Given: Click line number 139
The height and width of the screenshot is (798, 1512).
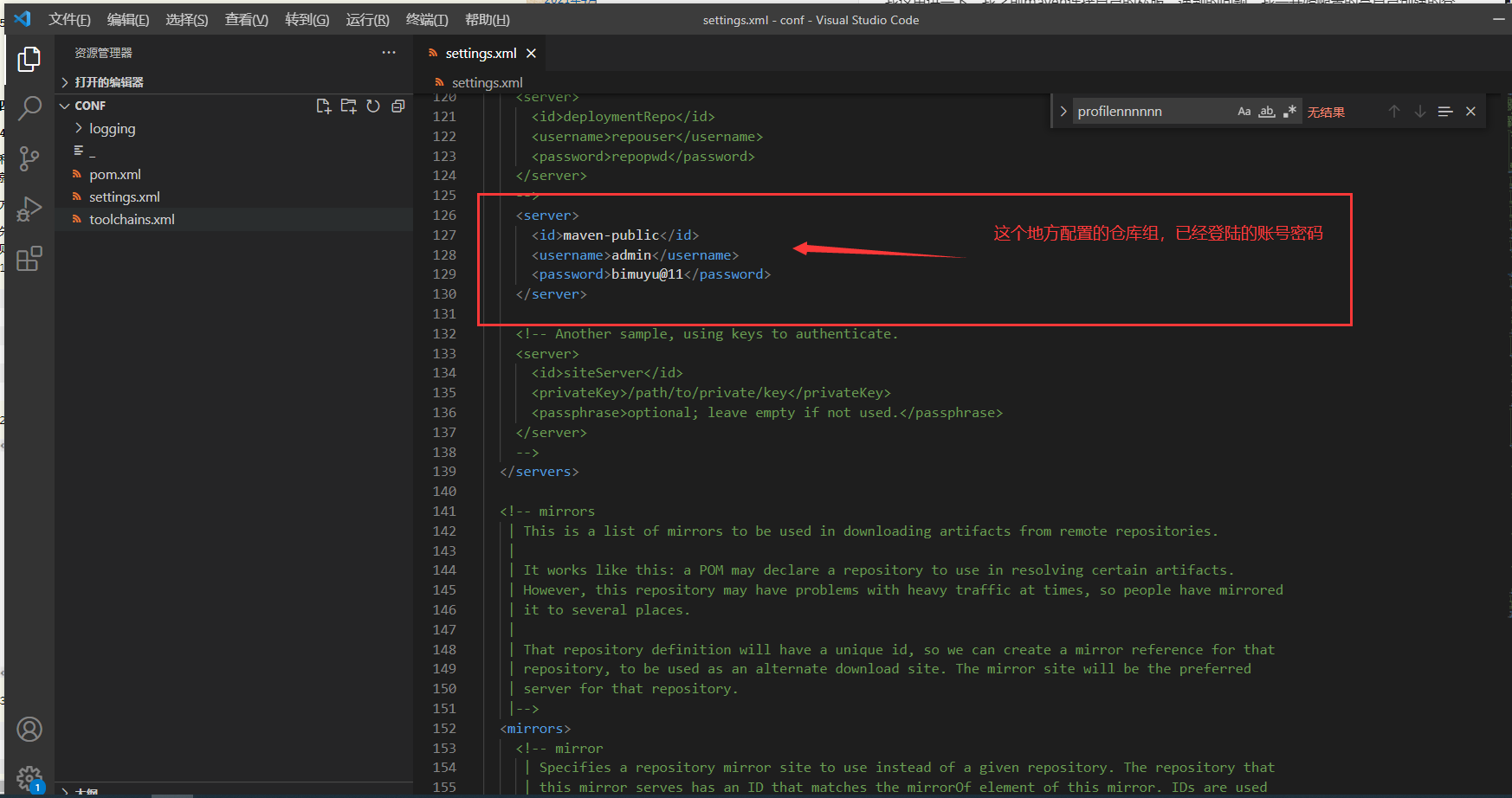Looking at the screenshot, I should [x=444, y=472].
